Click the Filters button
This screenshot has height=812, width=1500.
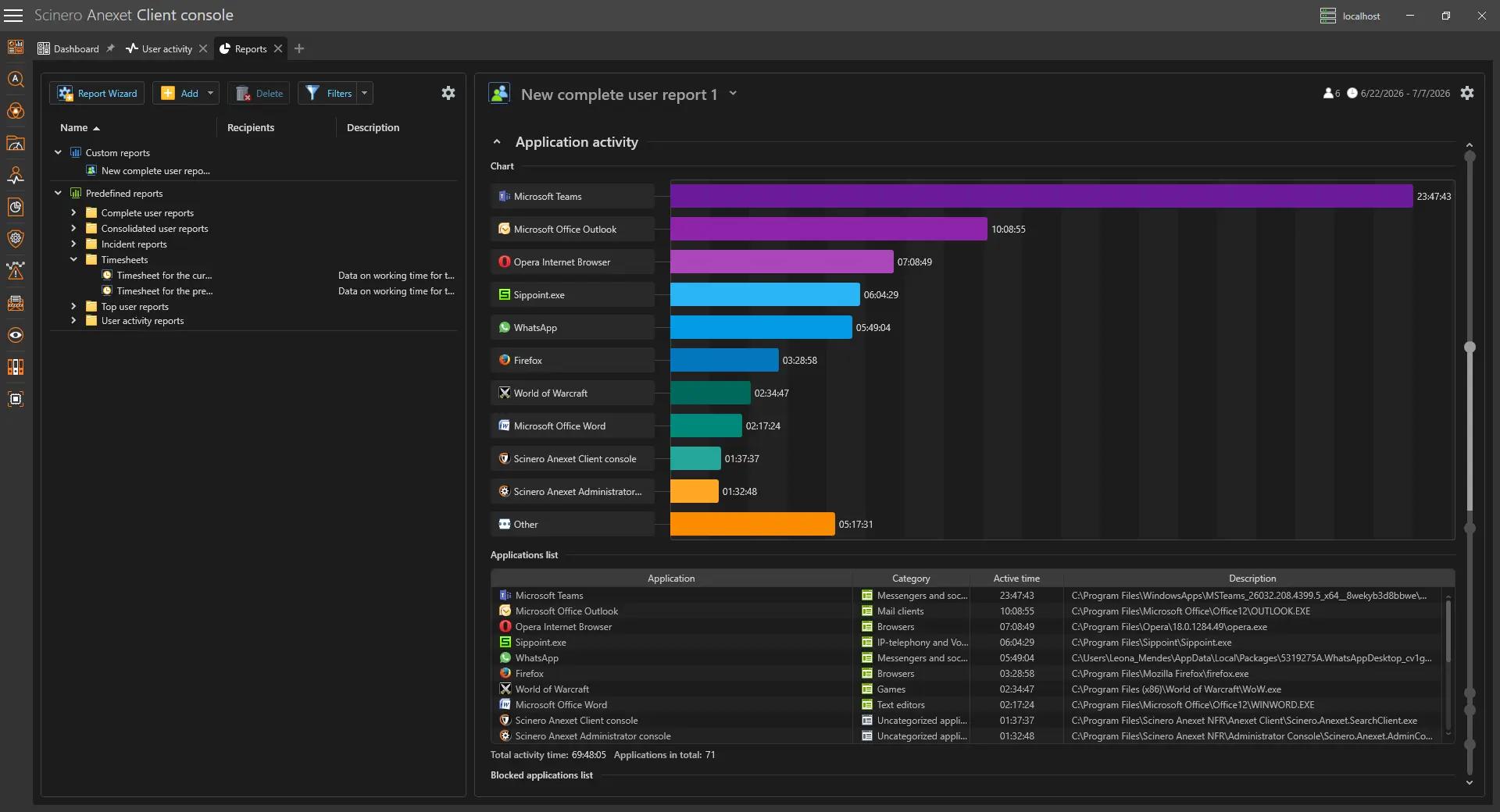point(328,93)
